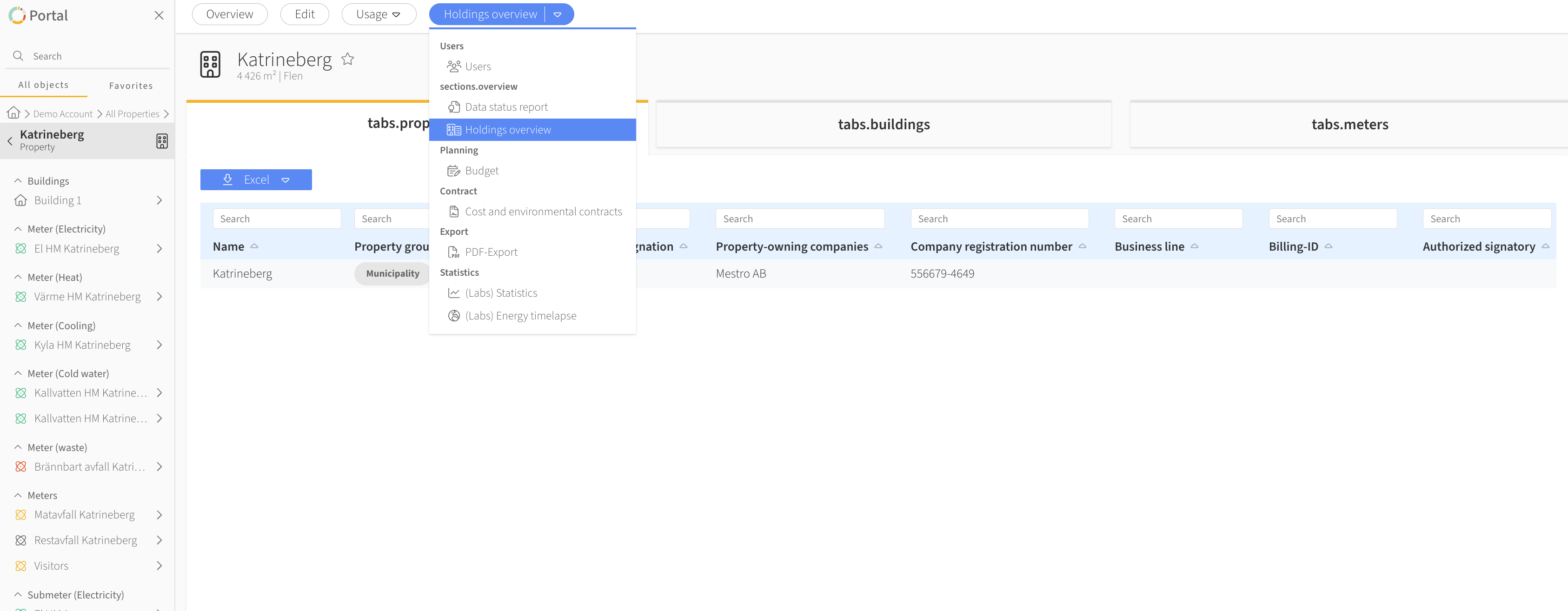Choose Cost and environmental contracts
The height and width of the screenshot is (611, 1568).
[532, 211]
